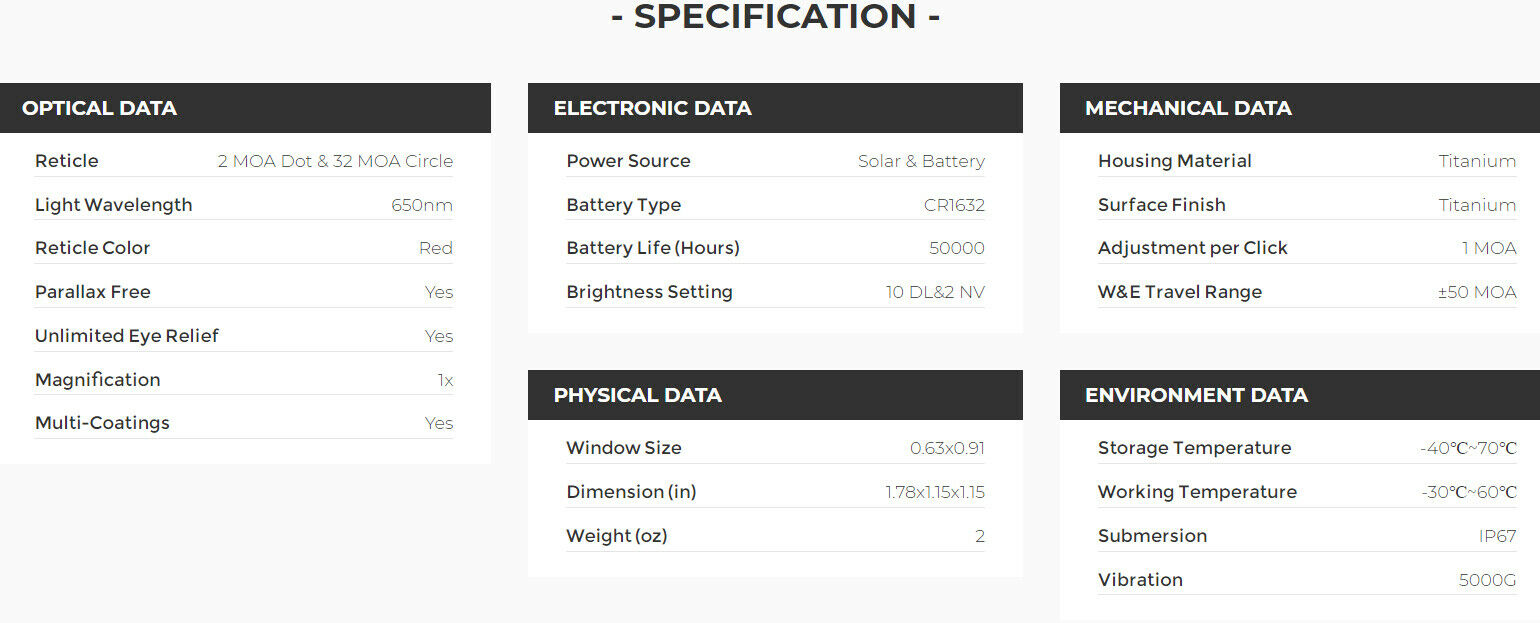Image resolution: width=1540 pixels, height=623 pixels.
Task: Click the ELECTRONIC DATA section header
Action: [652, 108]
